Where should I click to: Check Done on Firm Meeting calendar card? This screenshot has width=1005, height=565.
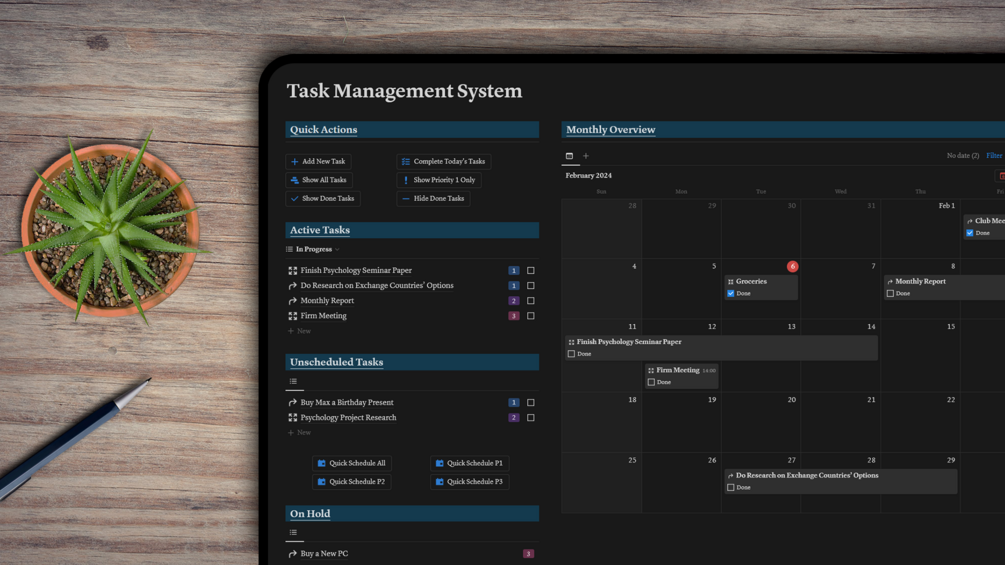point(651,382)
